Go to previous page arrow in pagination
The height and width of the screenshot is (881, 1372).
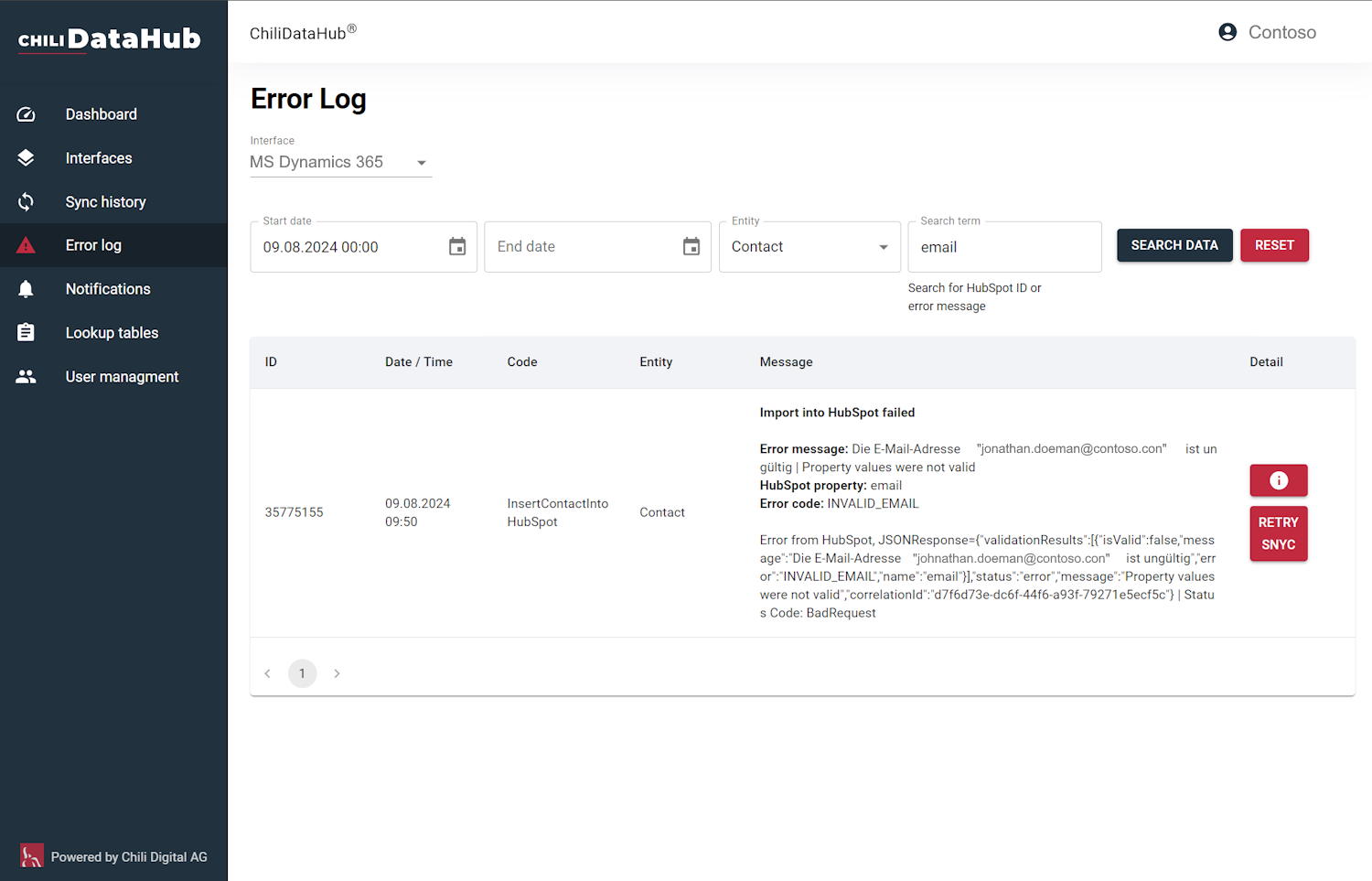coord(267,673)
